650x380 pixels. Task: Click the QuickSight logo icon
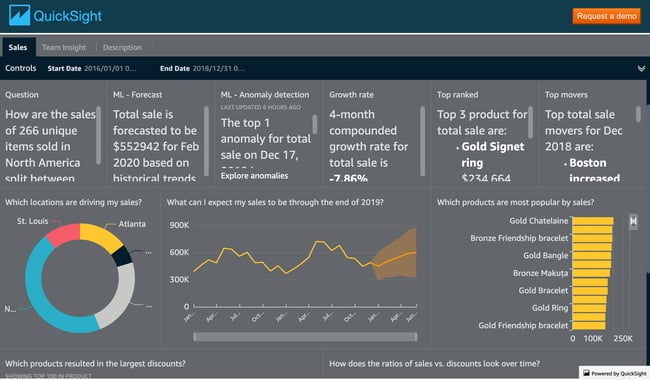point(19,15)
